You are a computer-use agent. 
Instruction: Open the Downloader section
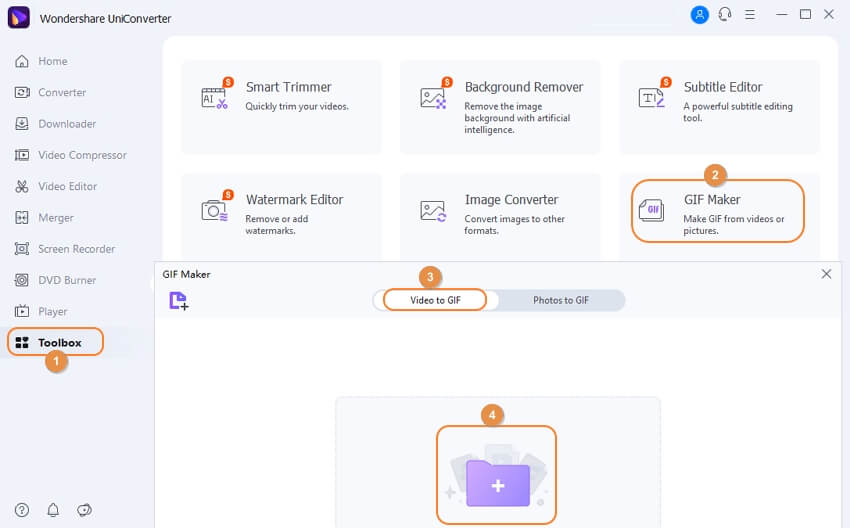coord(67,124)
